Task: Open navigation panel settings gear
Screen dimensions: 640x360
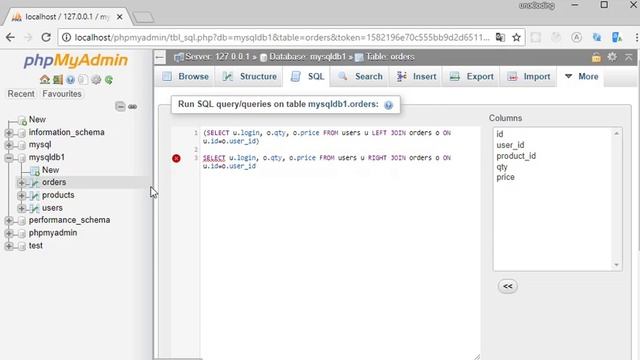Action: pos(96,80)
